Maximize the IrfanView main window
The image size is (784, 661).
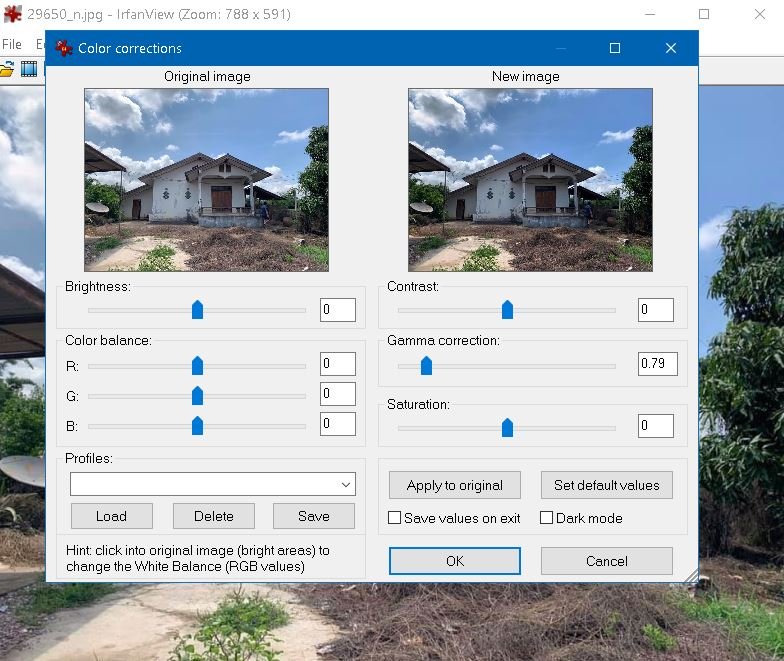click(704, 14)
